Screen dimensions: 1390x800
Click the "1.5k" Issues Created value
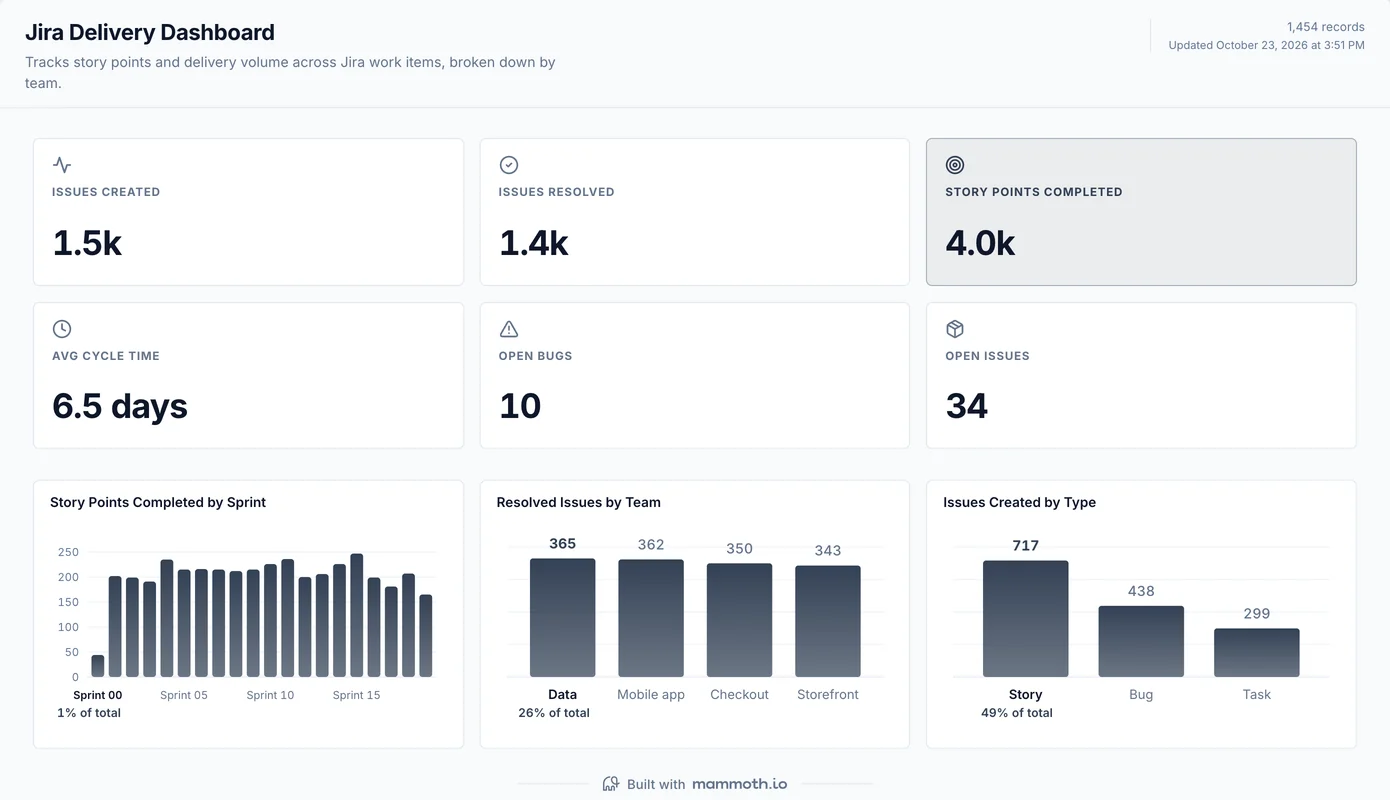click(x=87, y=243)
